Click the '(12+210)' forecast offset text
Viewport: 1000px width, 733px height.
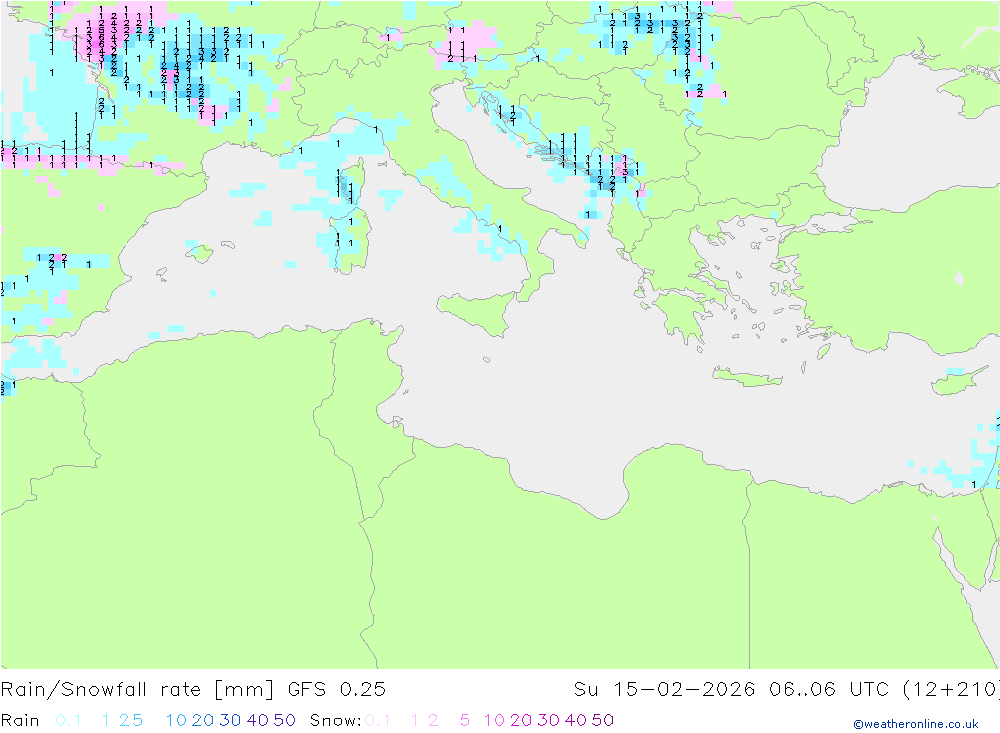pos(951,690)
